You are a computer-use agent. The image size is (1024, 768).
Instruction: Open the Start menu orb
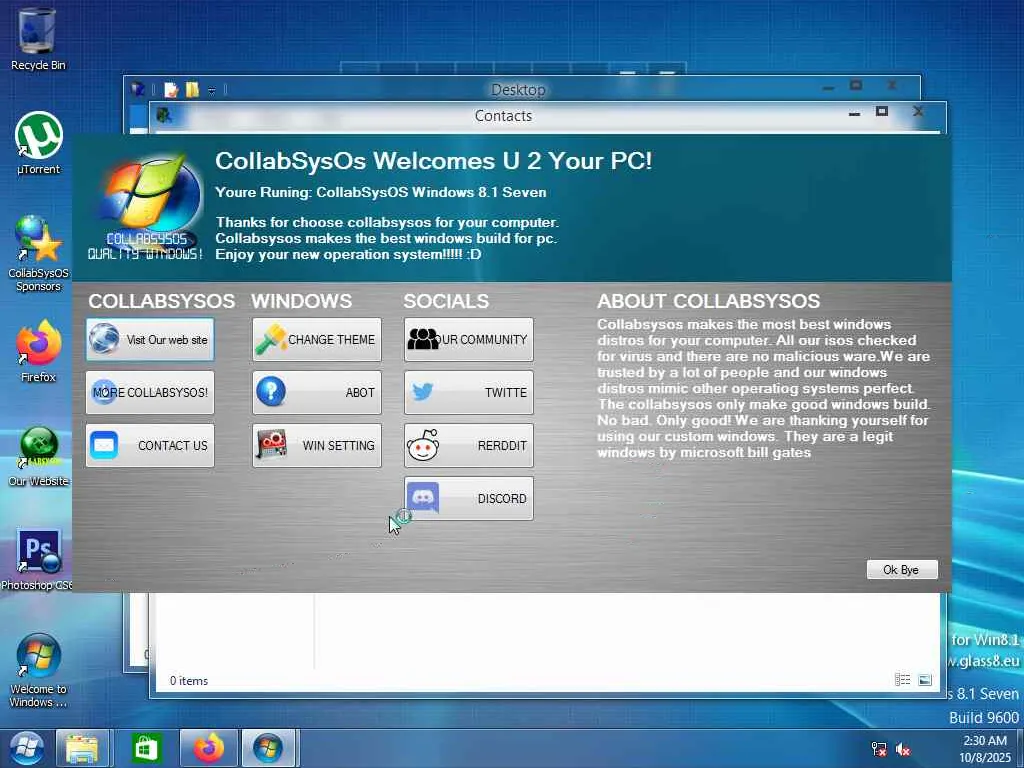(x=25, y=748)
